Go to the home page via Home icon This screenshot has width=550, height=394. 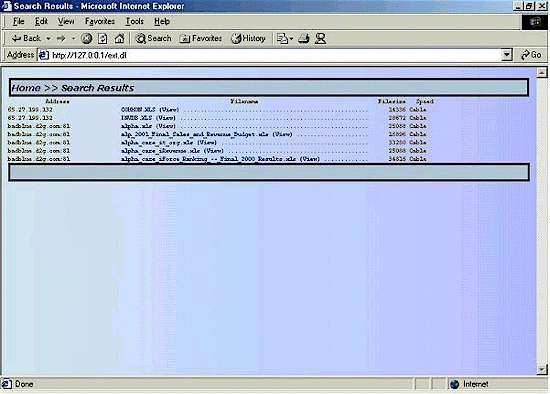(x=119, y=38)
